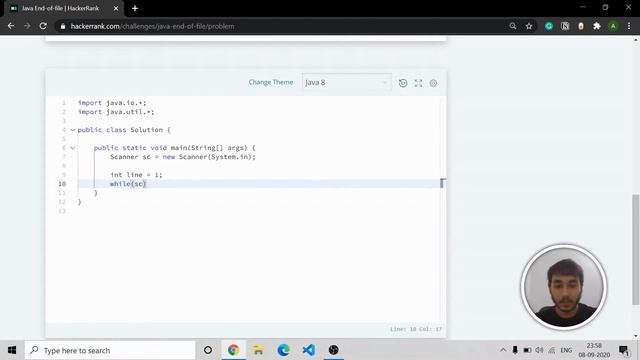This screenshot has width=640, height=360.
Task: Click the microphone tray icon
Action: click(x=515, y=350)
